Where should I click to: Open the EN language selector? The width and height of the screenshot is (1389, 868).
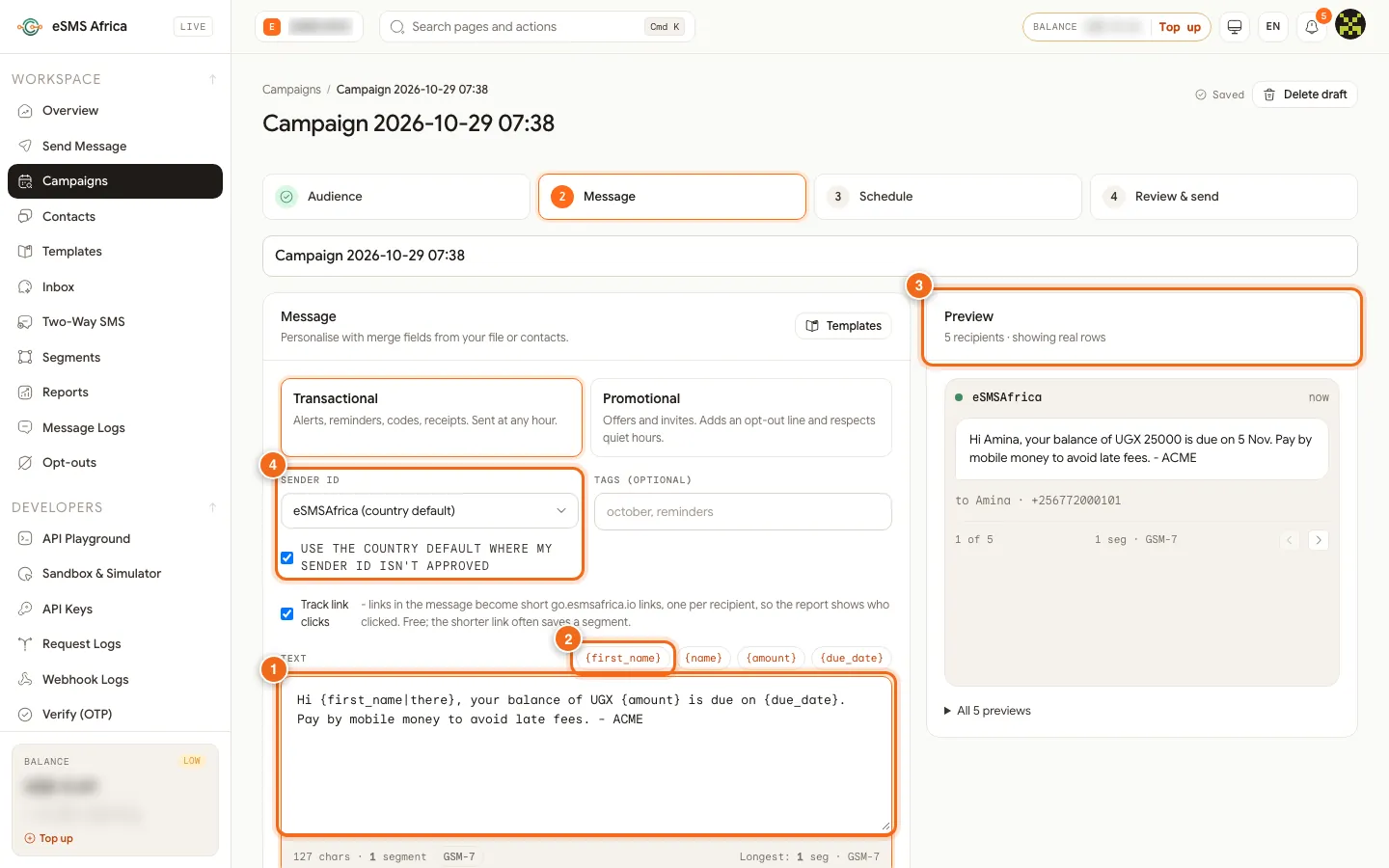[1273, 27]
